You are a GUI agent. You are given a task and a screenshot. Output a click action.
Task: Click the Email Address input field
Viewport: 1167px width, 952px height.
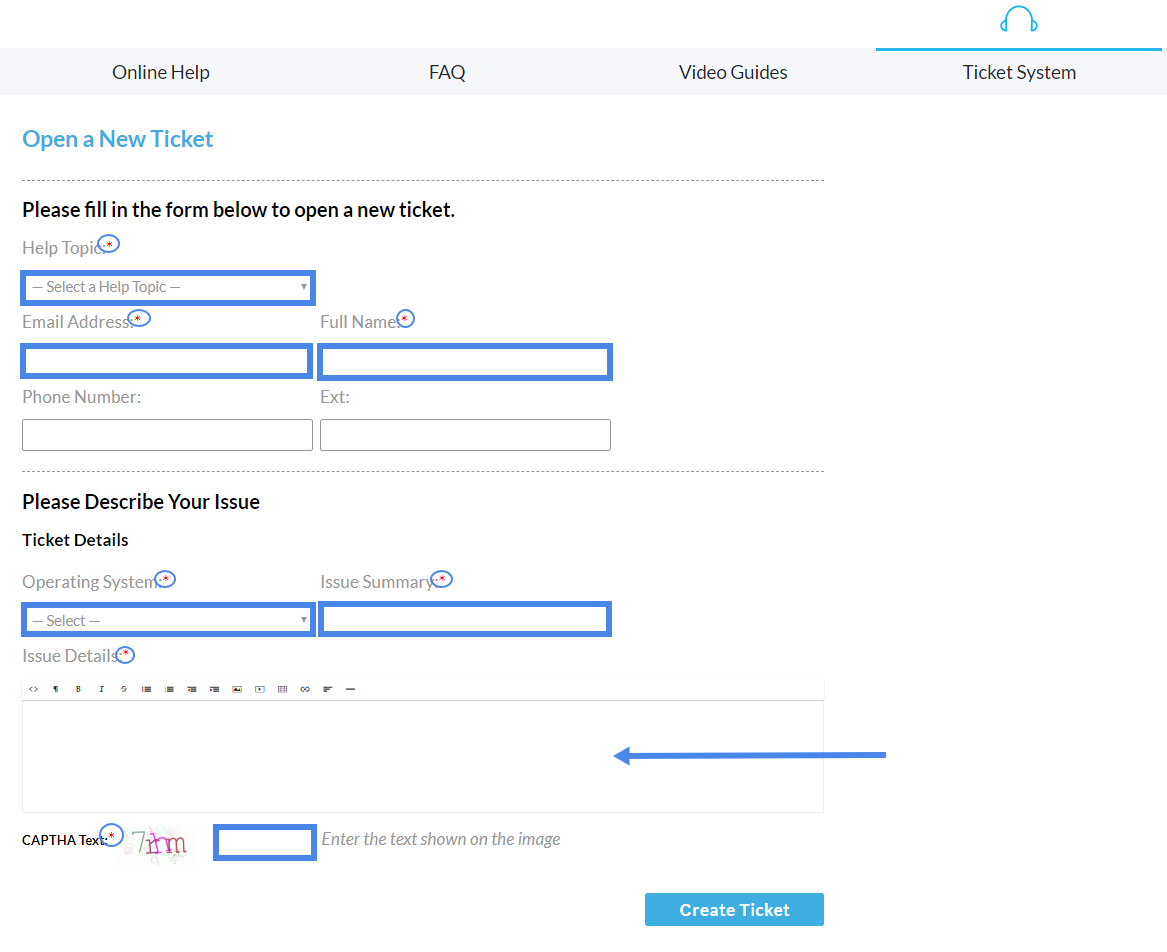(167, 361)
